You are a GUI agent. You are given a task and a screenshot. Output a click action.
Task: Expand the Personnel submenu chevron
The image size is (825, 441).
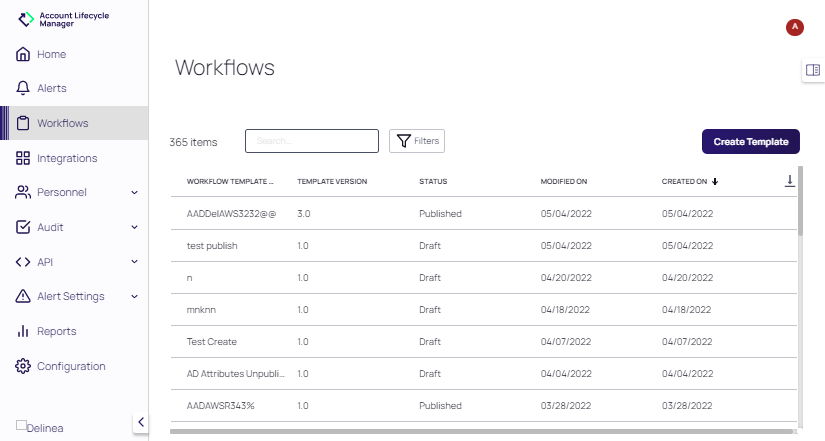135,193
